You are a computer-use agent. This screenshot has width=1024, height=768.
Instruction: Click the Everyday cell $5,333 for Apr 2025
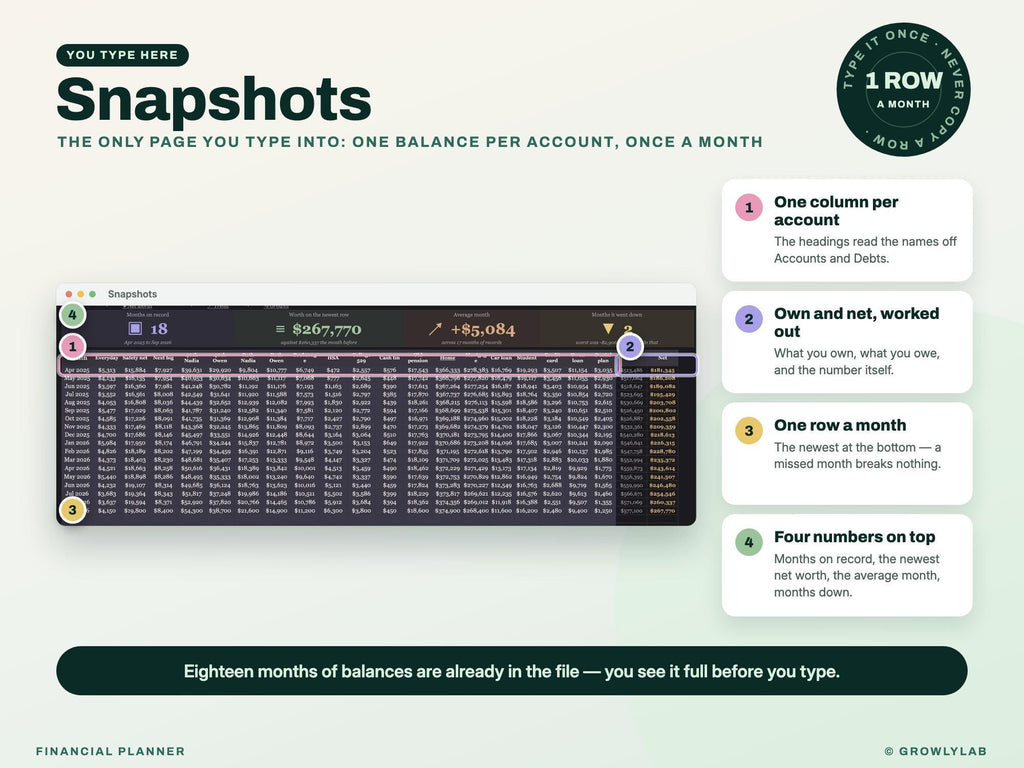point(106,370)
